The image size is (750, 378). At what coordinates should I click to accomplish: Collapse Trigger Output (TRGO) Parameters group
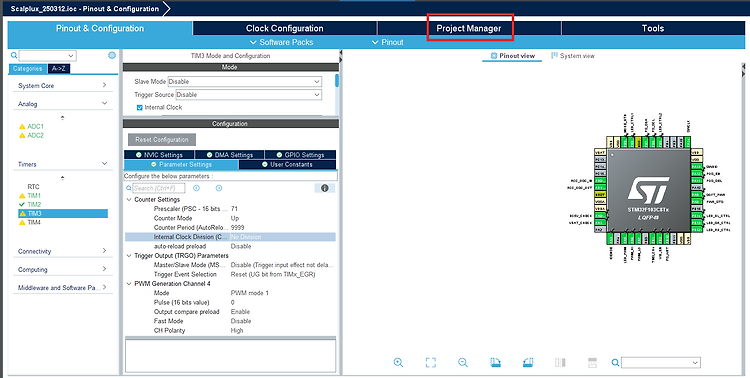(129, 256)
